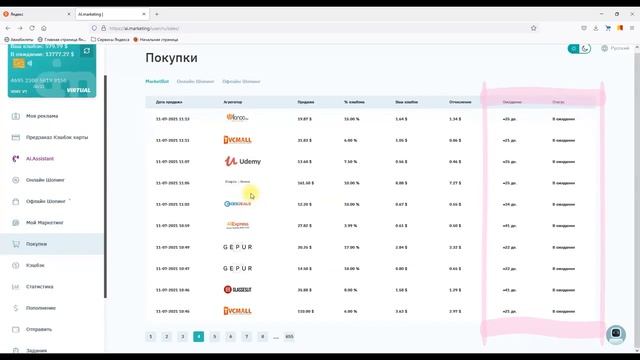Go to pagination page 1

(x=151, y=337)
